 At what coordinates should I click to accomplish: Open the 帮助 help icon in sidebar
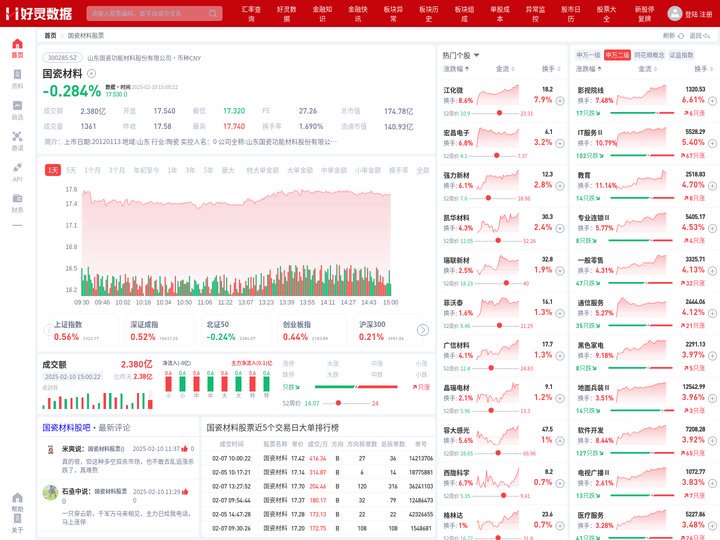pos(17,502)
